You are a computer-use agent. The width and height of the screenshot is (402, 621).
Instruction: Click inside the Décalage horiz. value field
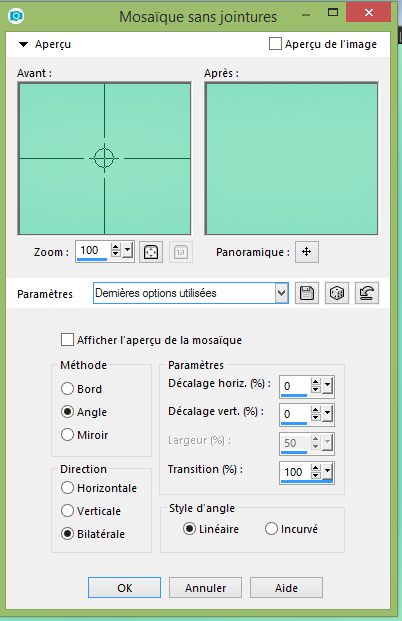pyautogui.click(x=295, y=386)
